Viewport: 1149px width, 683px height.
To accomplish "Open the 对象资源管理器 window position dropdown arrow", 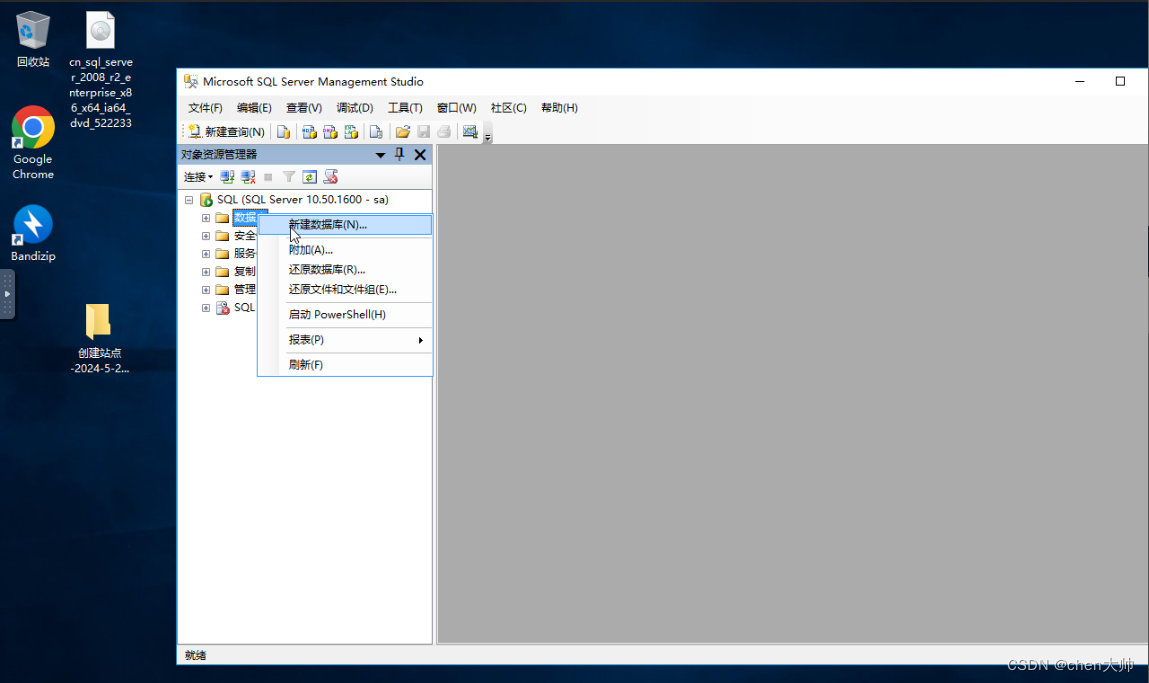I will click(x=380, y=155).
